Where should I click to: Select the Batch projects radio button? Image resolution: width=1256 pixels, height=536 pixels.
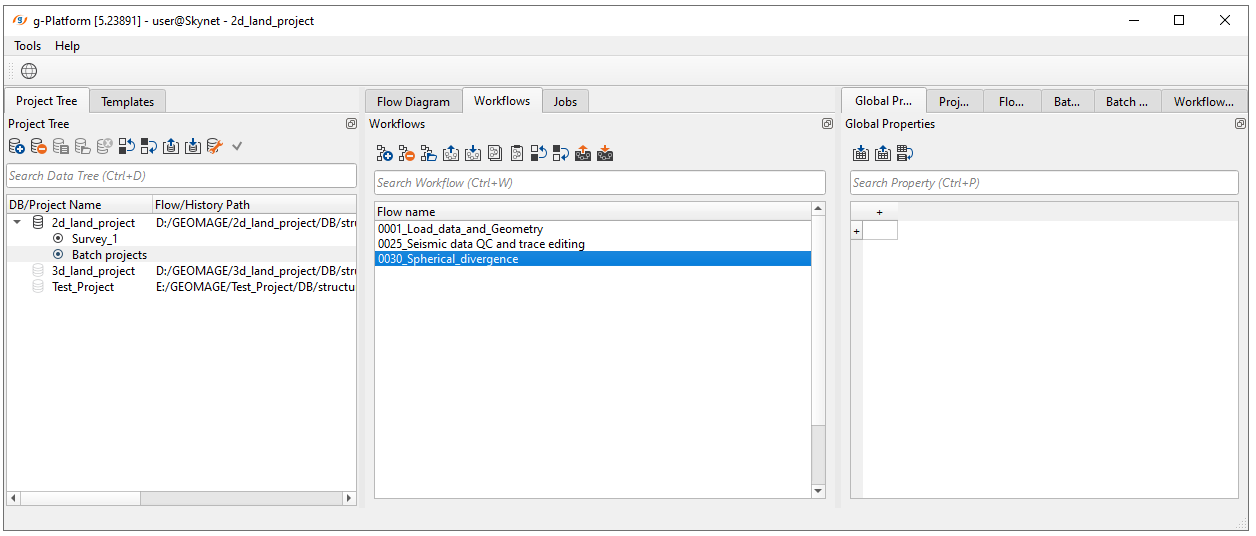(57, 255)
